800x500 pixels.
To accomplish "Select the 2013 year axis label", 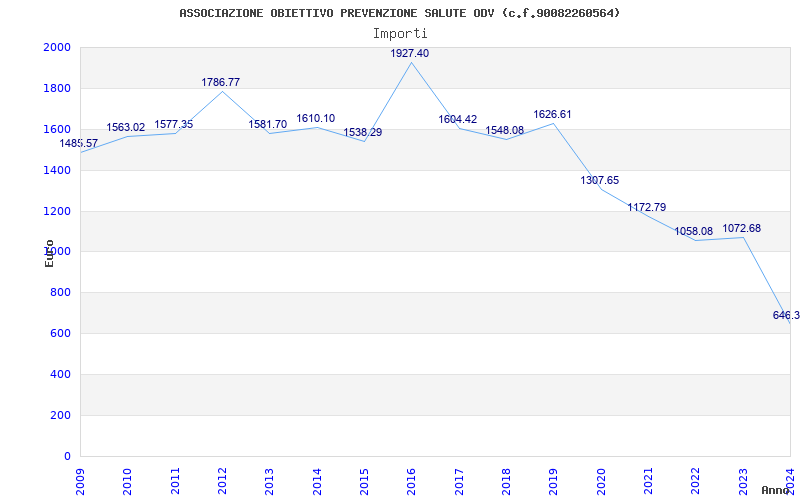I will pyautogui.click(x=269, y=482).
